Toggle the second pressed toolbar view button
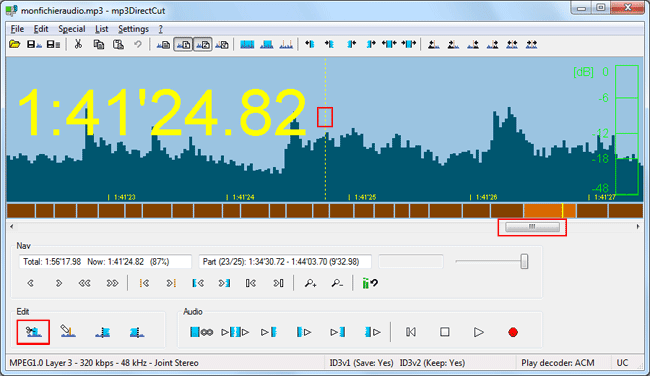Image resolution: width=650 pixels, height=376 pixels. pyautogui.click(x=183, y=44)
